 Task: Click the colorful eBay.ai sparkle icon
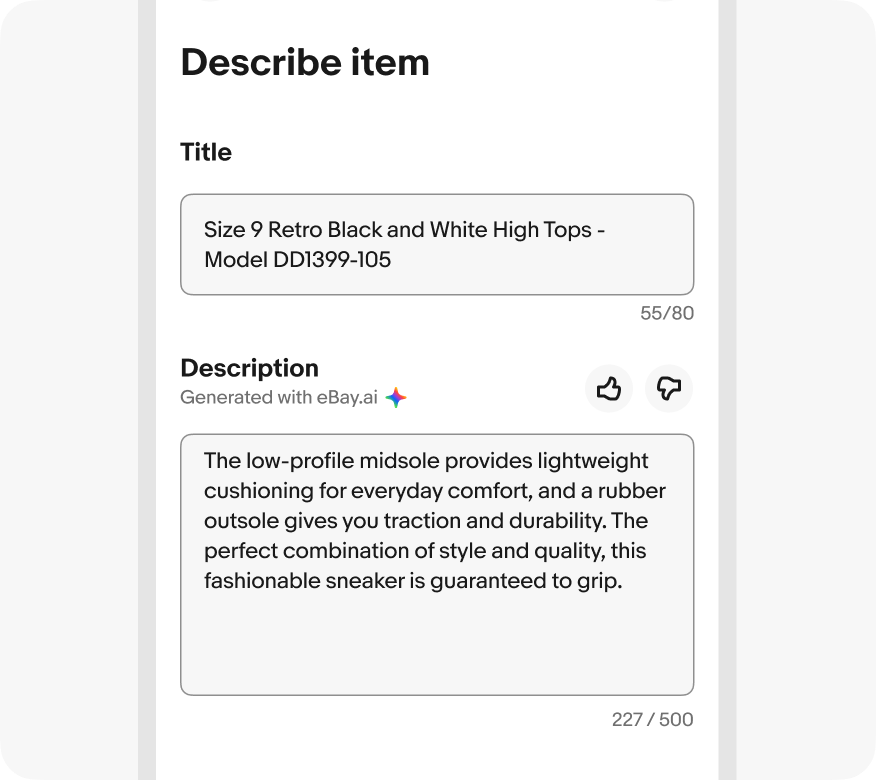(396, 398)
